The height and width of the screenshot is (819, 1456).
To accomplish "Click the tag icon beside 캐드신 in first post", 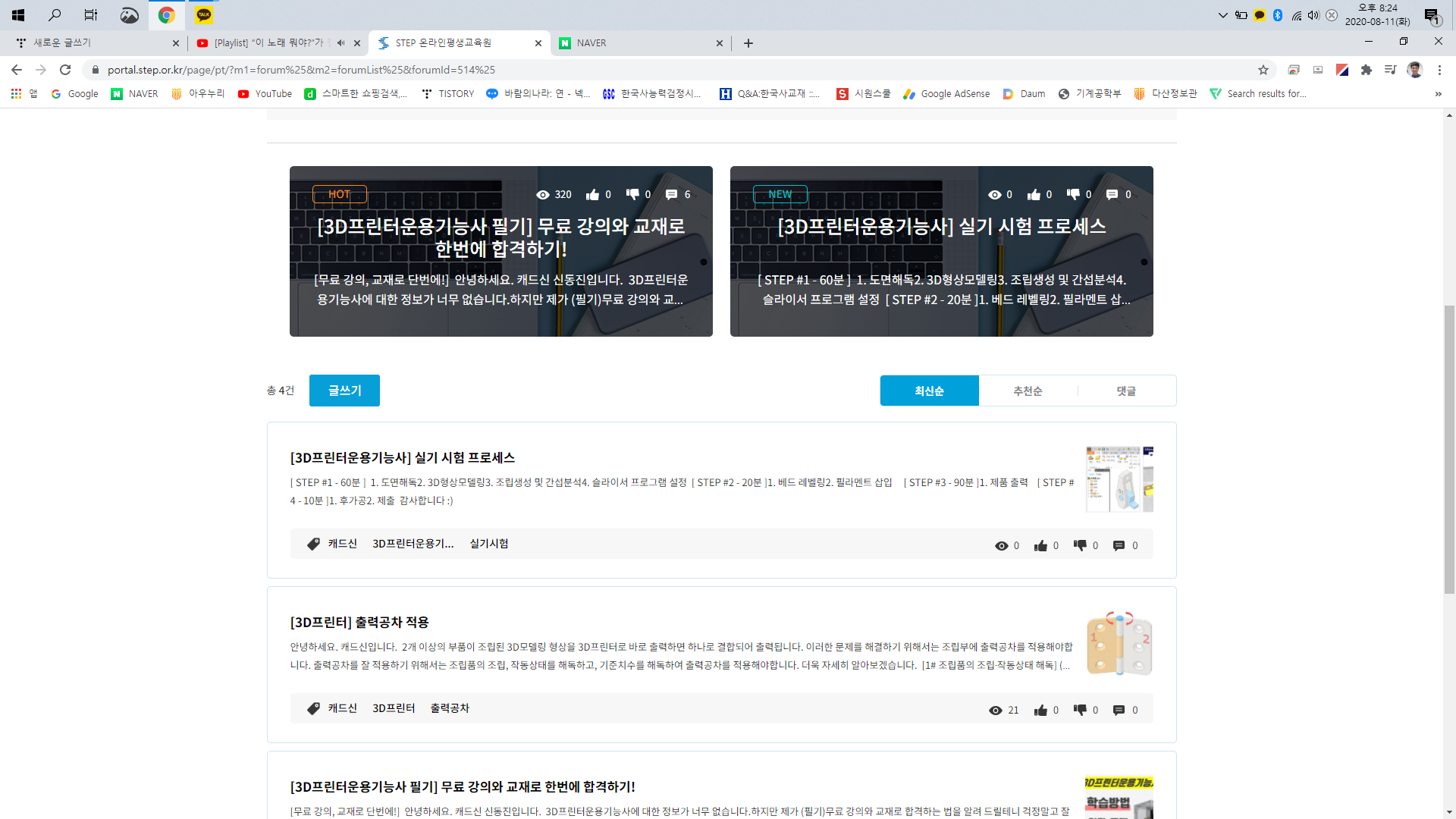I will [313, 544].
